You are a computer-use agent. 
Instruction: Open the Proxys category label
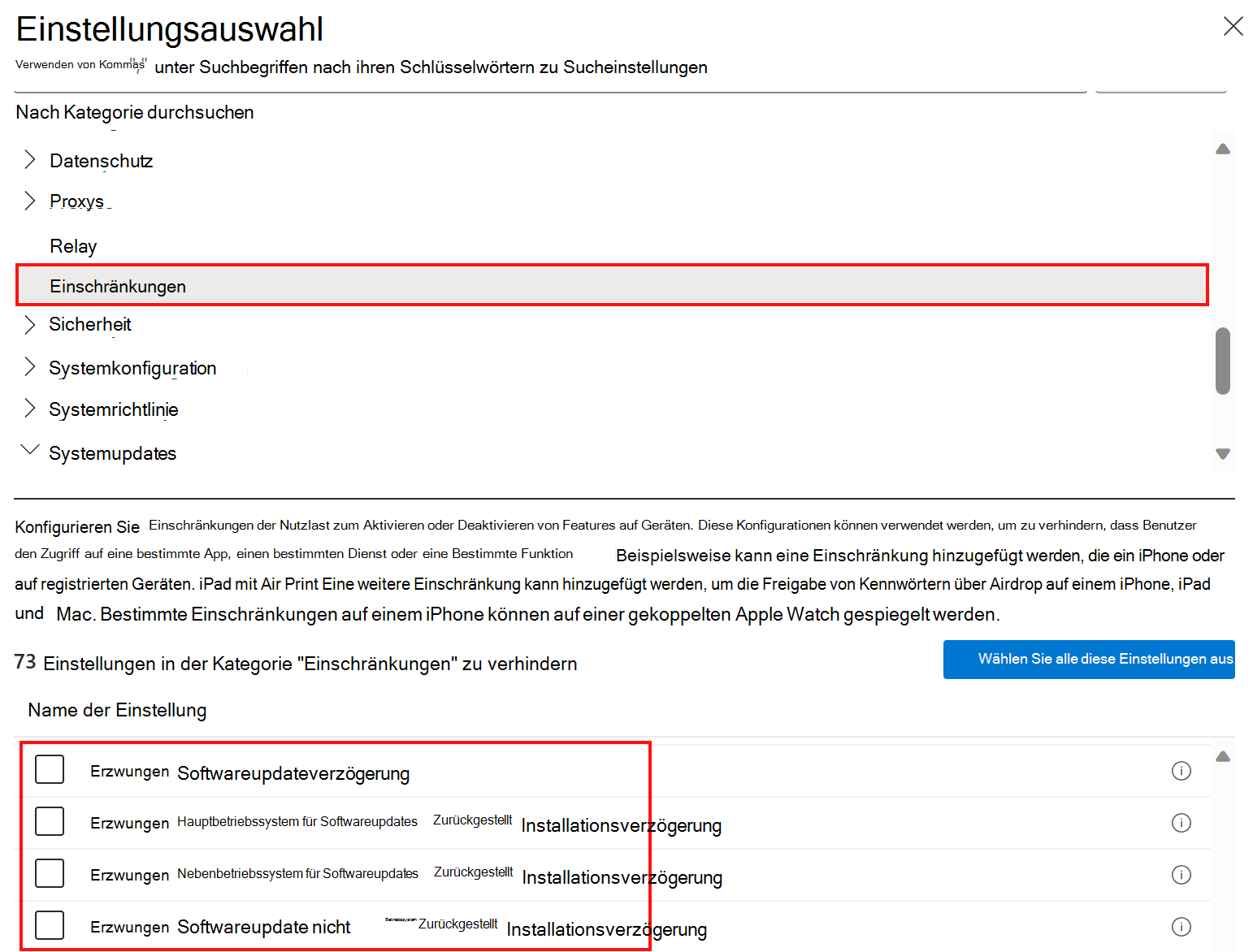76,201
